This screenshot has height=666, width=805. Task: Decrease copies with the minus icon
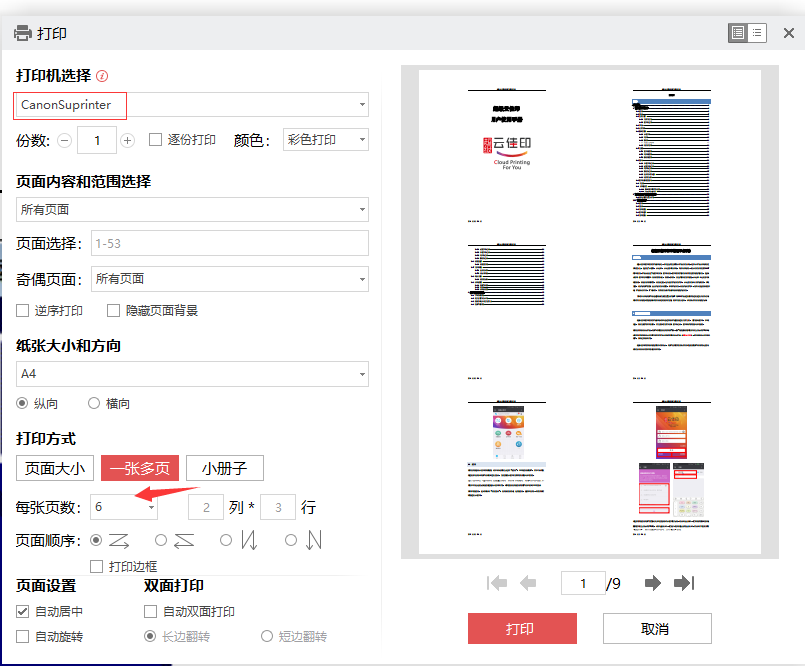64,140
